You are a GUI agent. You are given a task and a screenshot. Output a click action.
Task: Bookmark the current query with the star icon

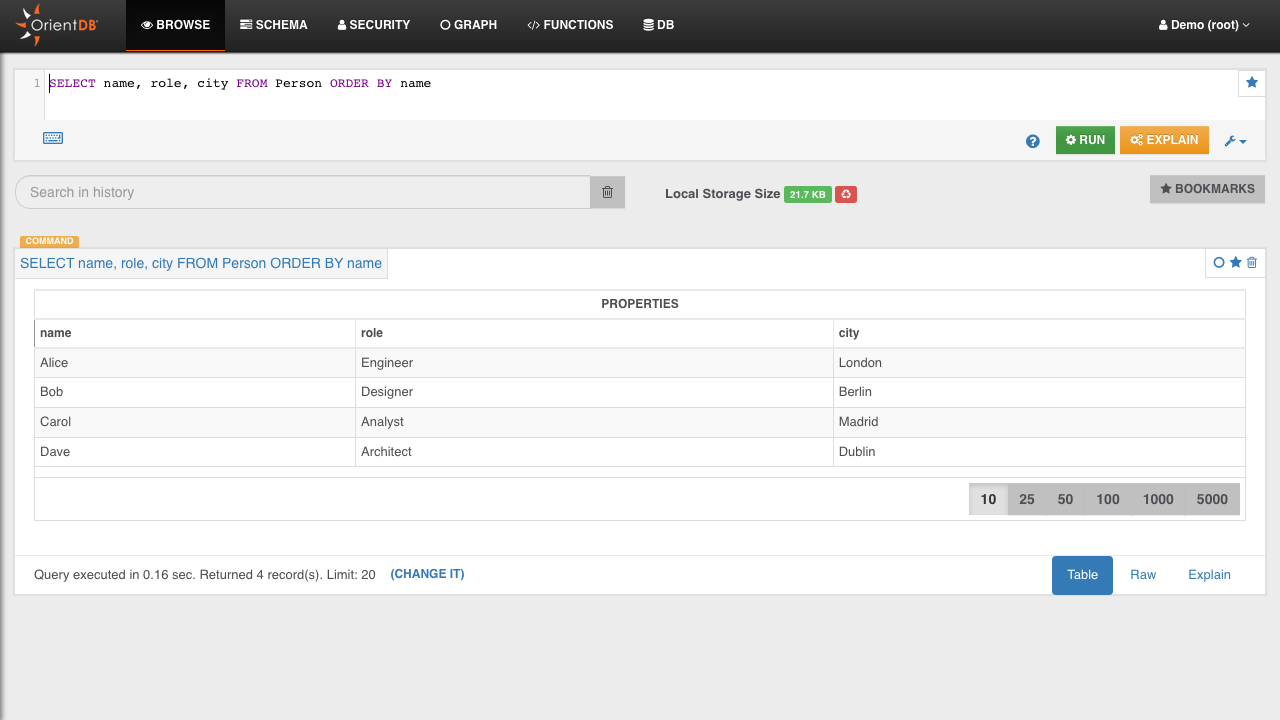(1252, 83)
